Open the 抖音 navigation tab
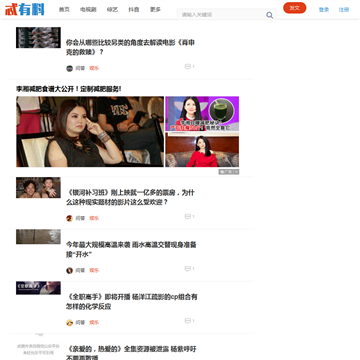 [x=134, y=10]
